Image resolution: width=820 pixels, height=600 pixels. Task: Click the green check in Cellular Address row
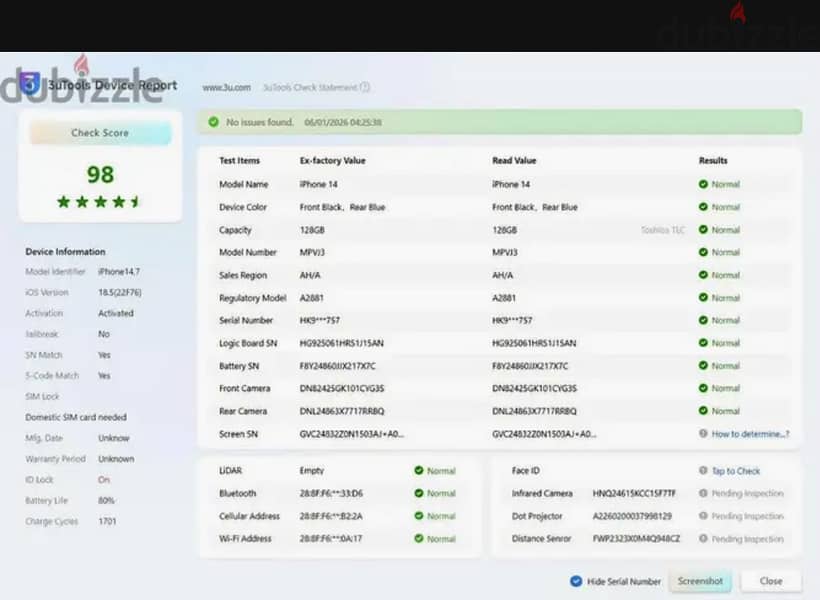tap(418, 516)
